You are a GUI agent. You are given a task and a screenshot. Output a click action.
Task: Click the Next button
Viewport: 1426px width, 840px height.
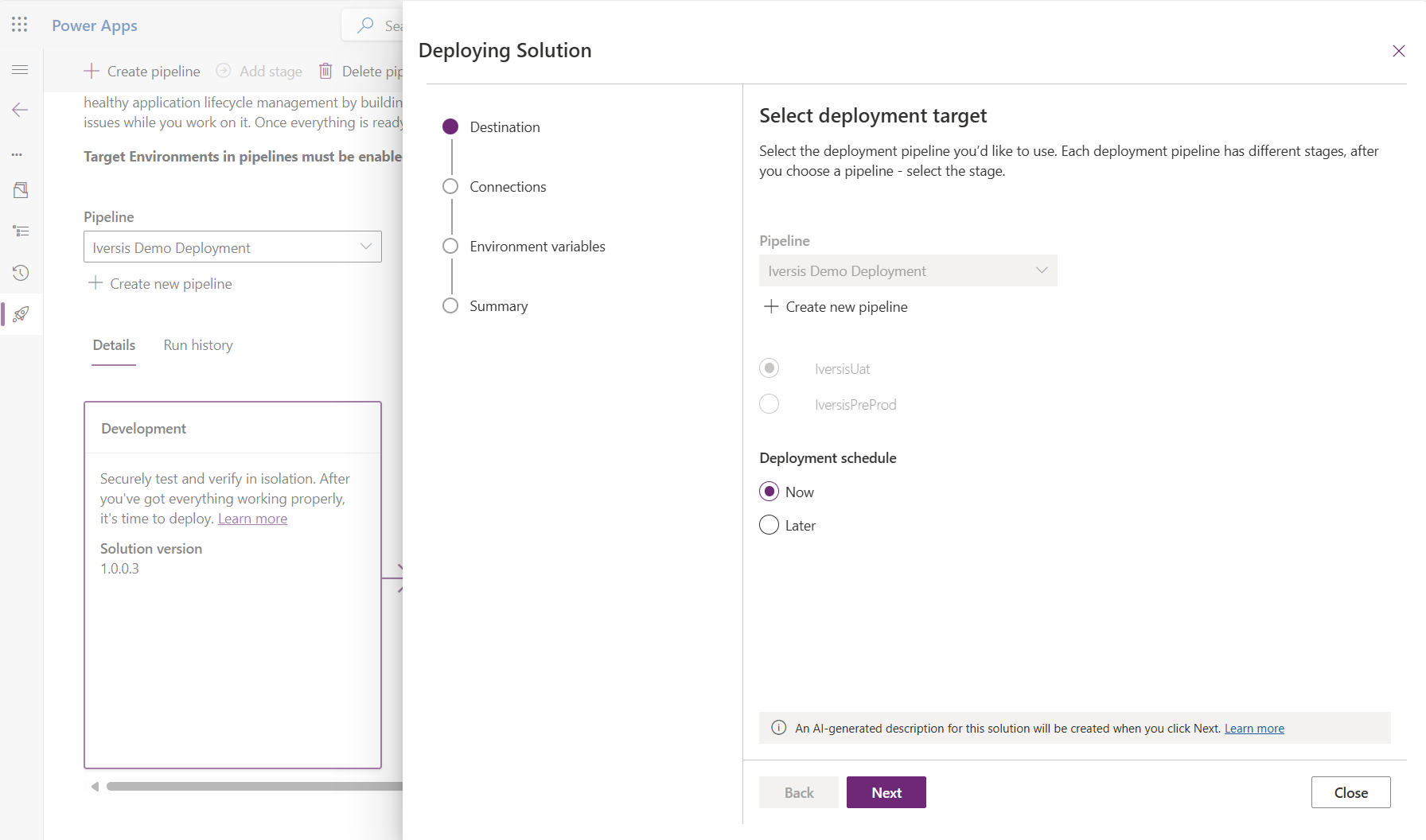coord(886,792)
